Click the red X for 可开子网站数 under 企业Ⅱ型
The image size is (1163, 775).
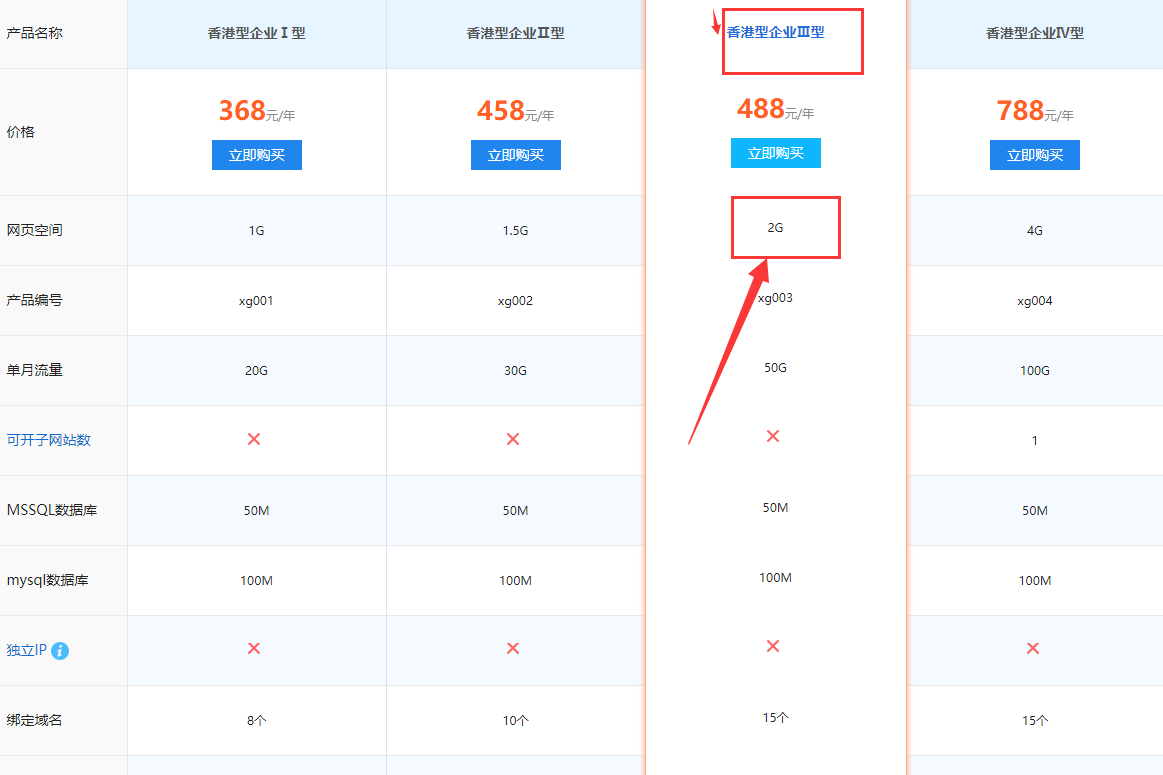[513, 439]
